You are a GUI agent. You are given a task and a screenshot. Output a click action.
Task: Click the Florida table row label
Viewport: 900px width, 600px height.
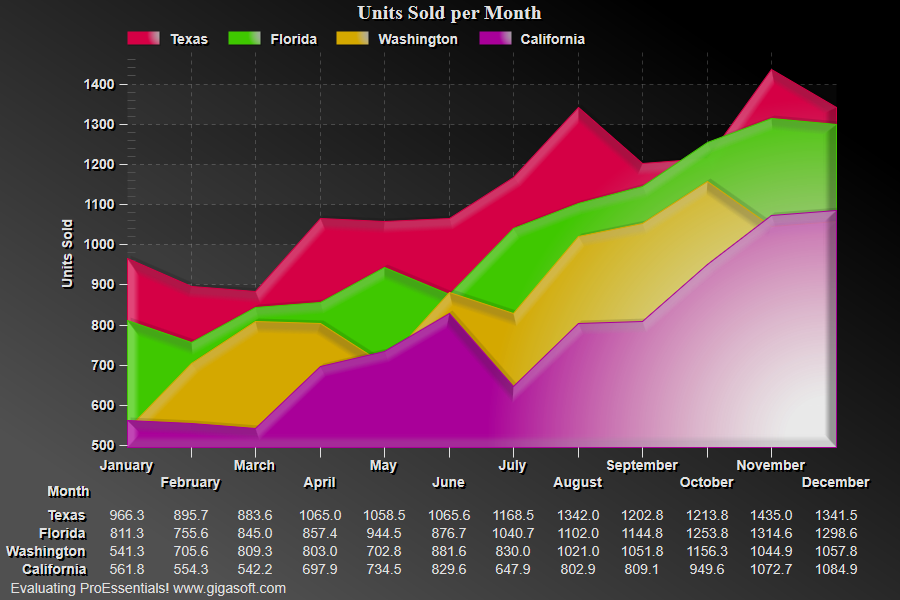coord(62,534)
